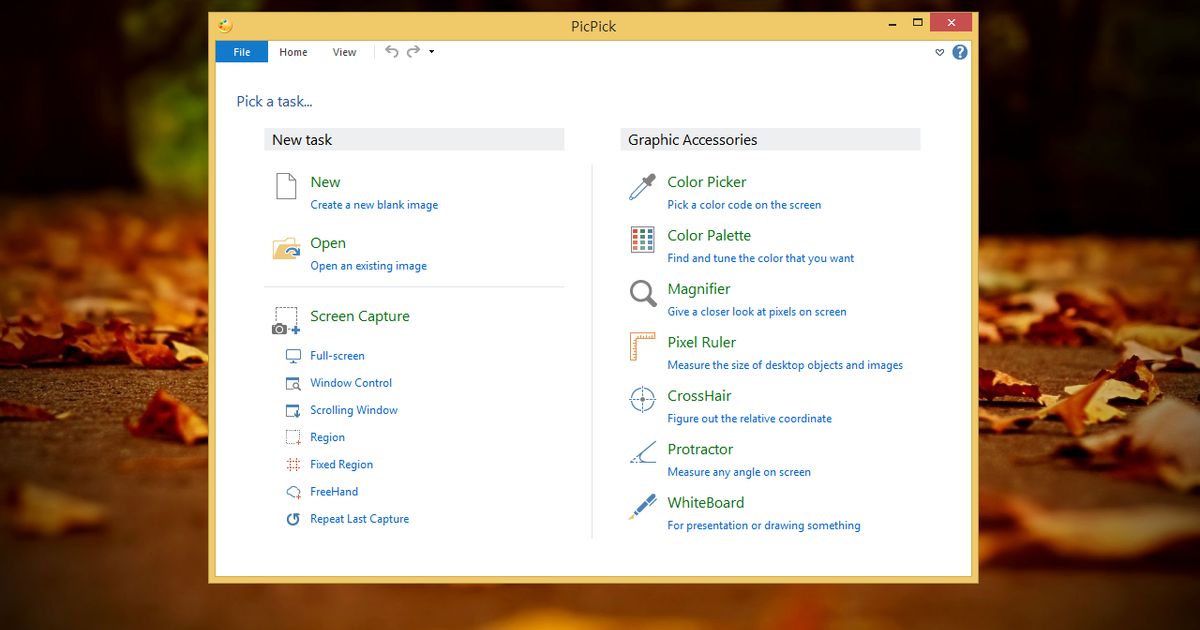Choose New to create blank image
The width and height of the screenshot is (1200, 630).
pyautogui.click(x=325, y=182)
